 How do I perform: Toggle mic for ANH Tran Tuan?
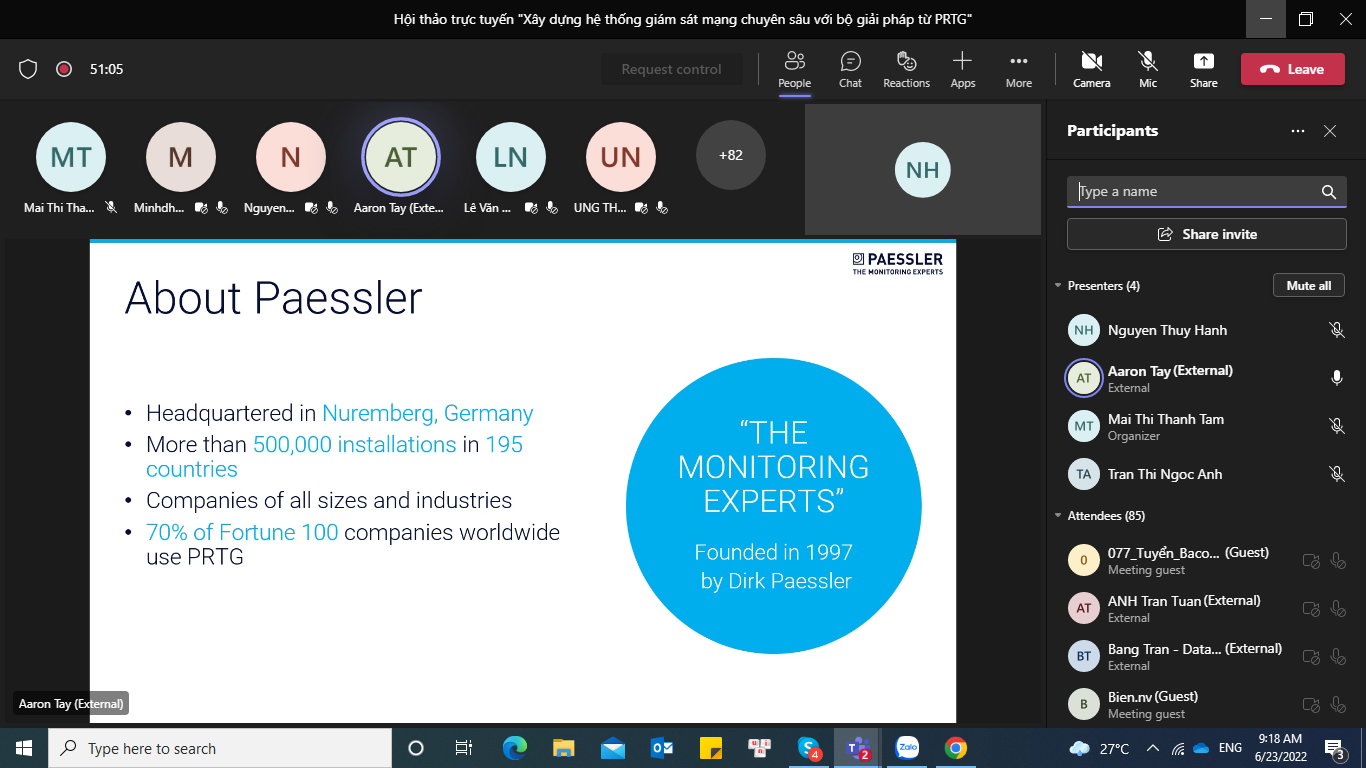pos(1338,609)
